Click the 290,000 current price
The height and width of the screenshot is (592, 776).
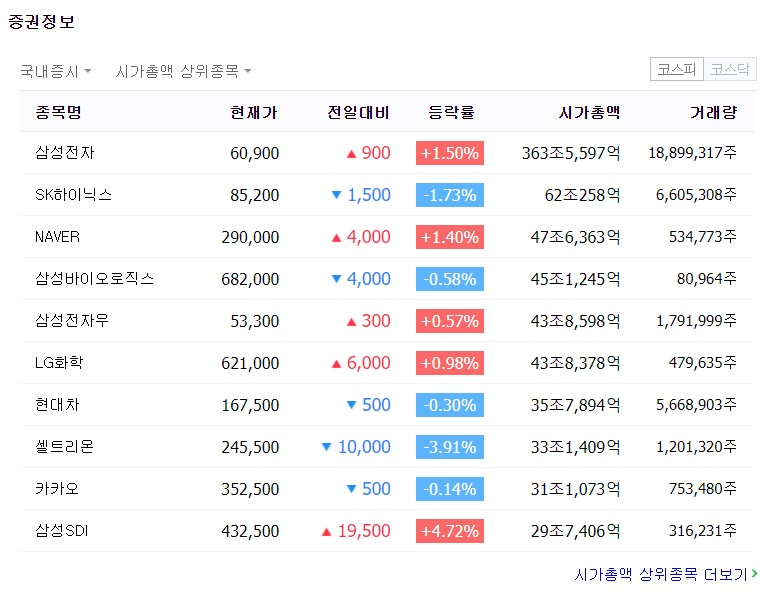point(250,237)
